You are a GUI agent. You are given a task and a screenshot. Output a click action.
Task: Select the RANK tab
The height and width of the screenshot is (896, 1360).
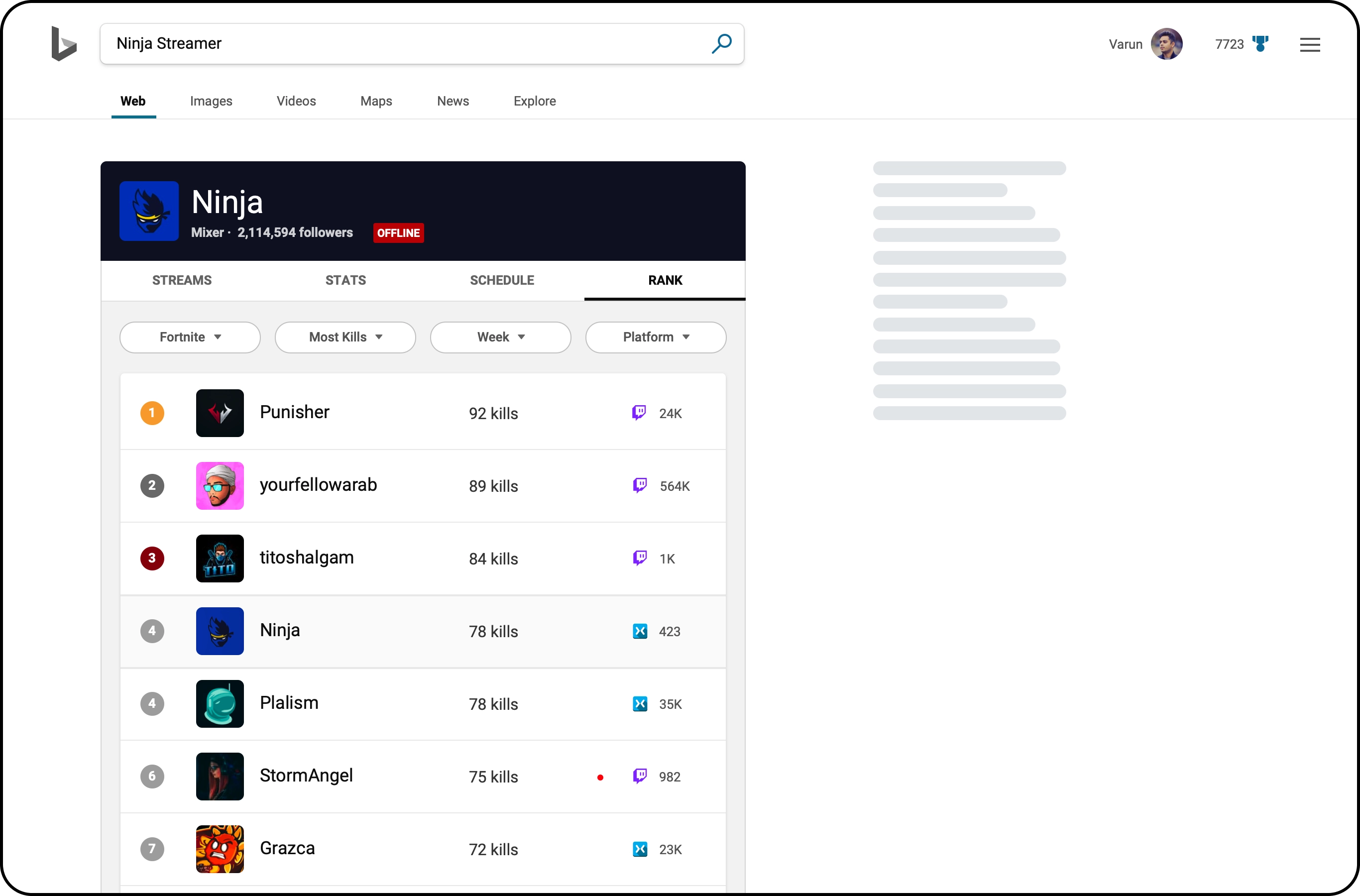(x=665, y=281)
